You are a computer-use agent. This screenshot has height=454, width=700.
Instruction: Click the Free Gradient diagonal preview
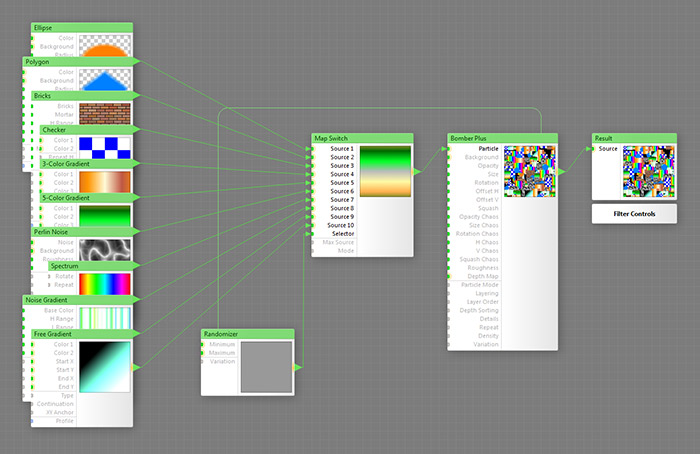(x=105, y=367)
